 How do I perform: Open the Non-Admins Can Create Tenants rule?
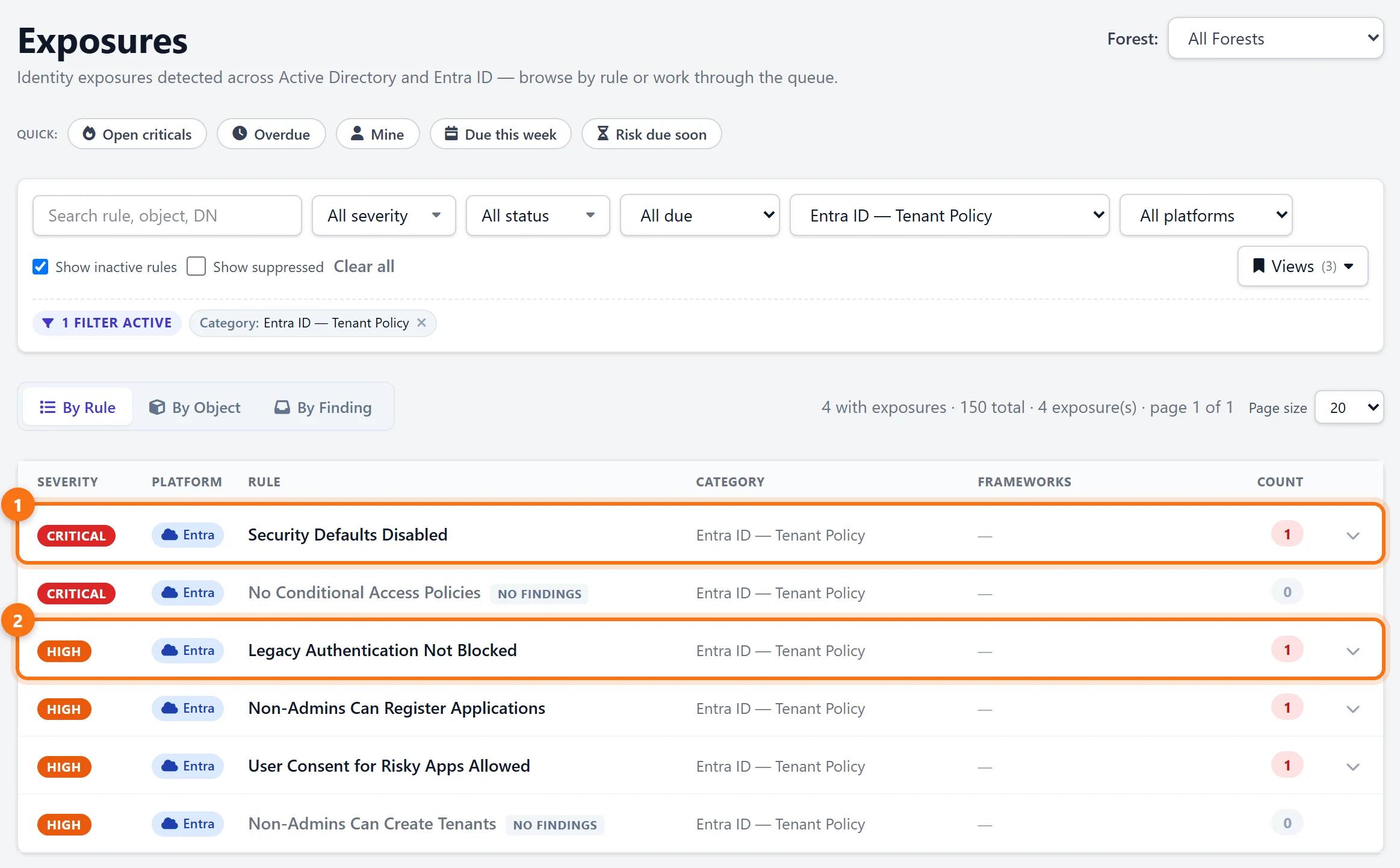pyautogui.click(x=372, y=823)
